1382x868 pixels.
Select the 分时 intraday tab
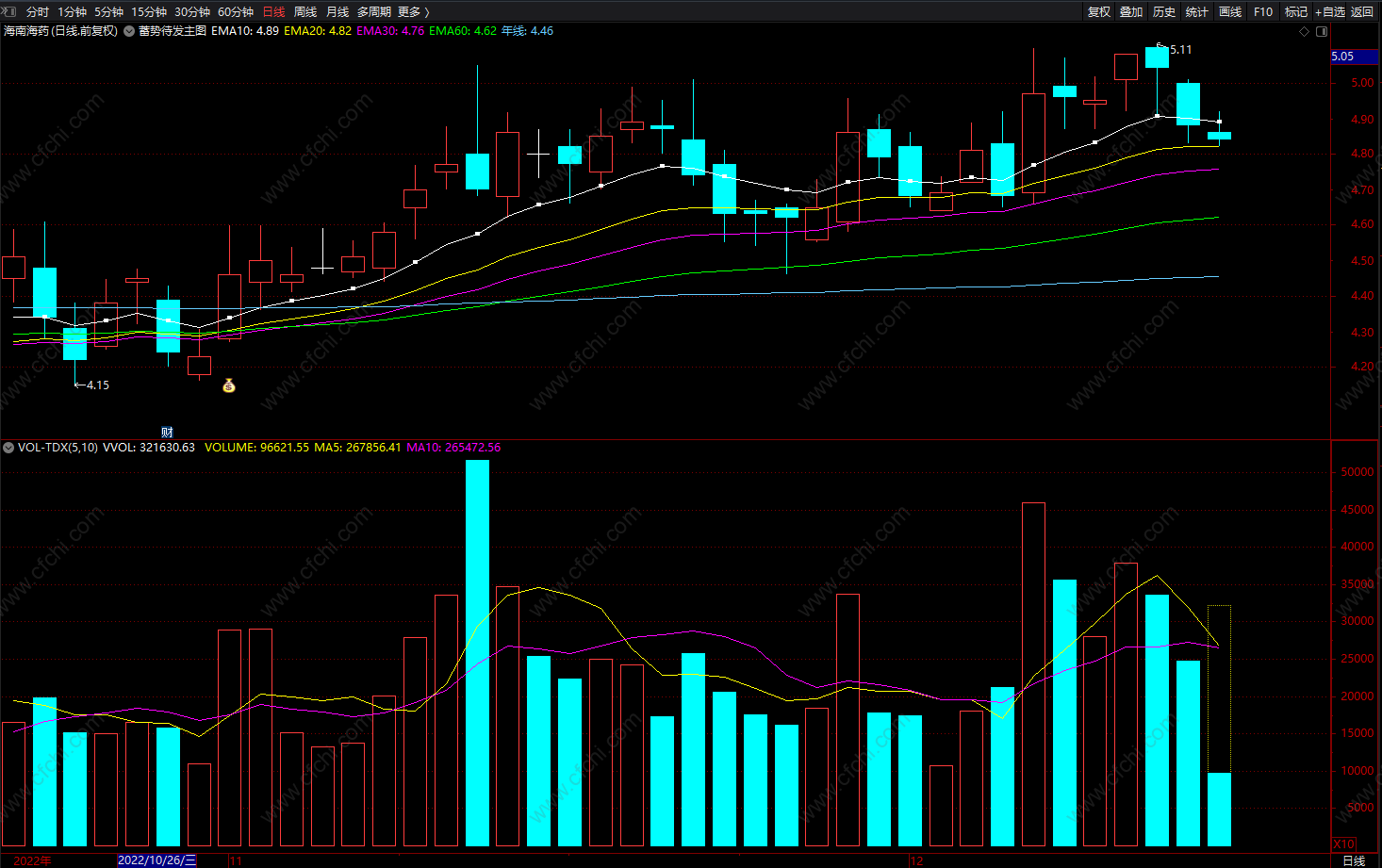[38, 11]
